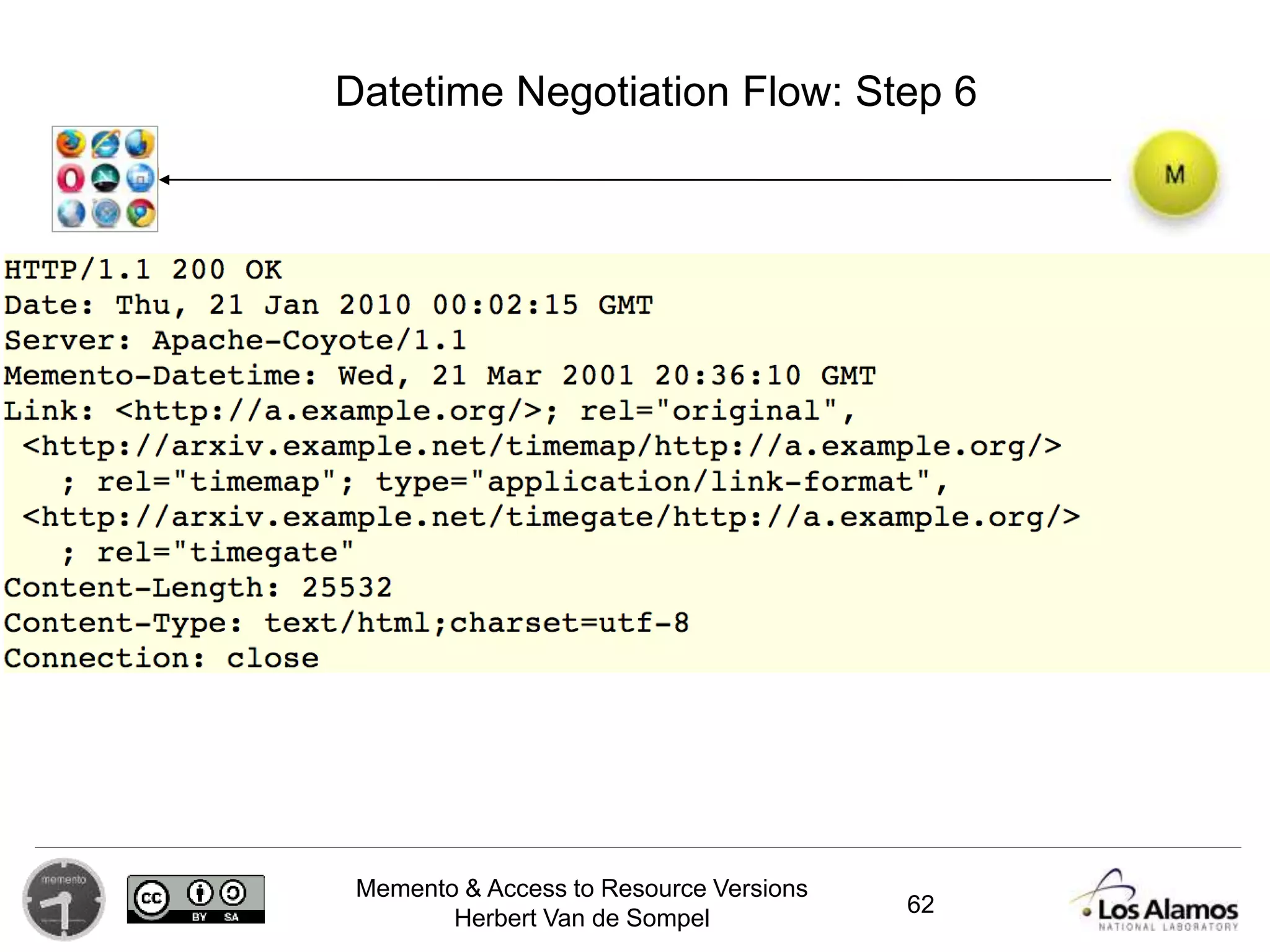The height and width of the screenshot is (952, 1270).
Task: Click the Memento clock logo
Action: pos(64,899)
